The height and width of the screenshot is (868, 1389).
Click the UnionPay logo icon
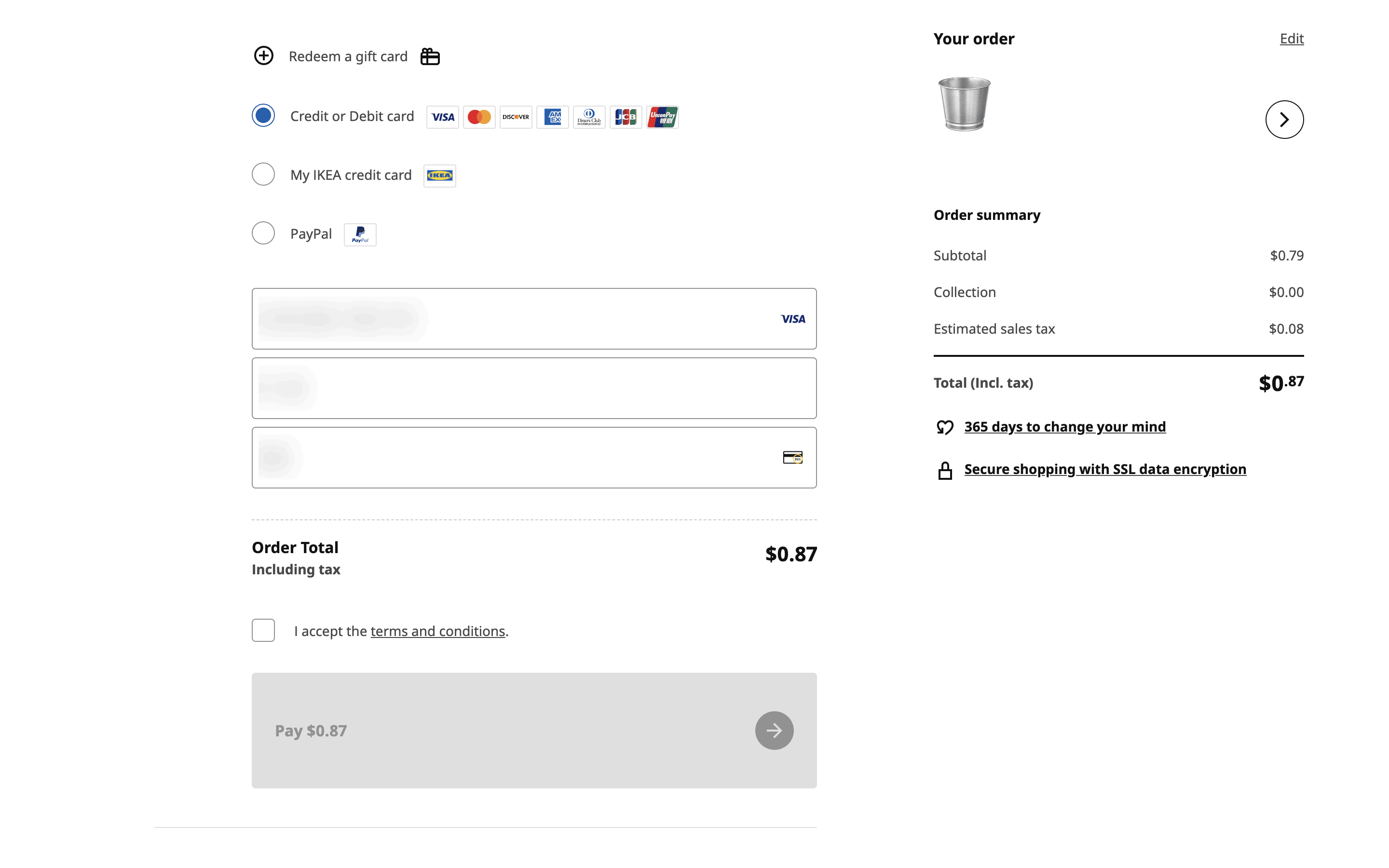pyautogui.click(x=662, y=117)
